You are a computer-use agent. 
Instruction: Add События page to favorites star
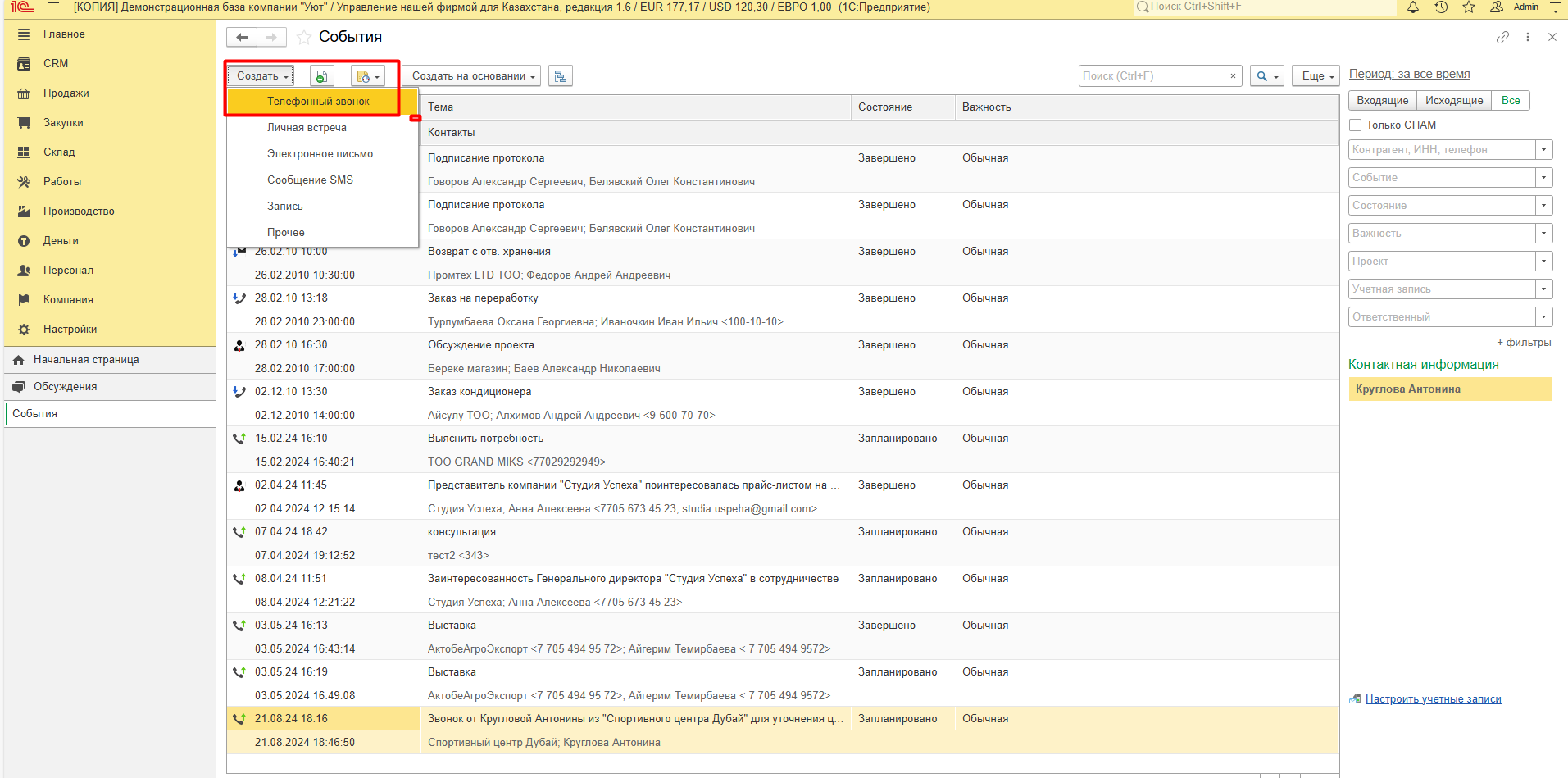tap(304, 38)
